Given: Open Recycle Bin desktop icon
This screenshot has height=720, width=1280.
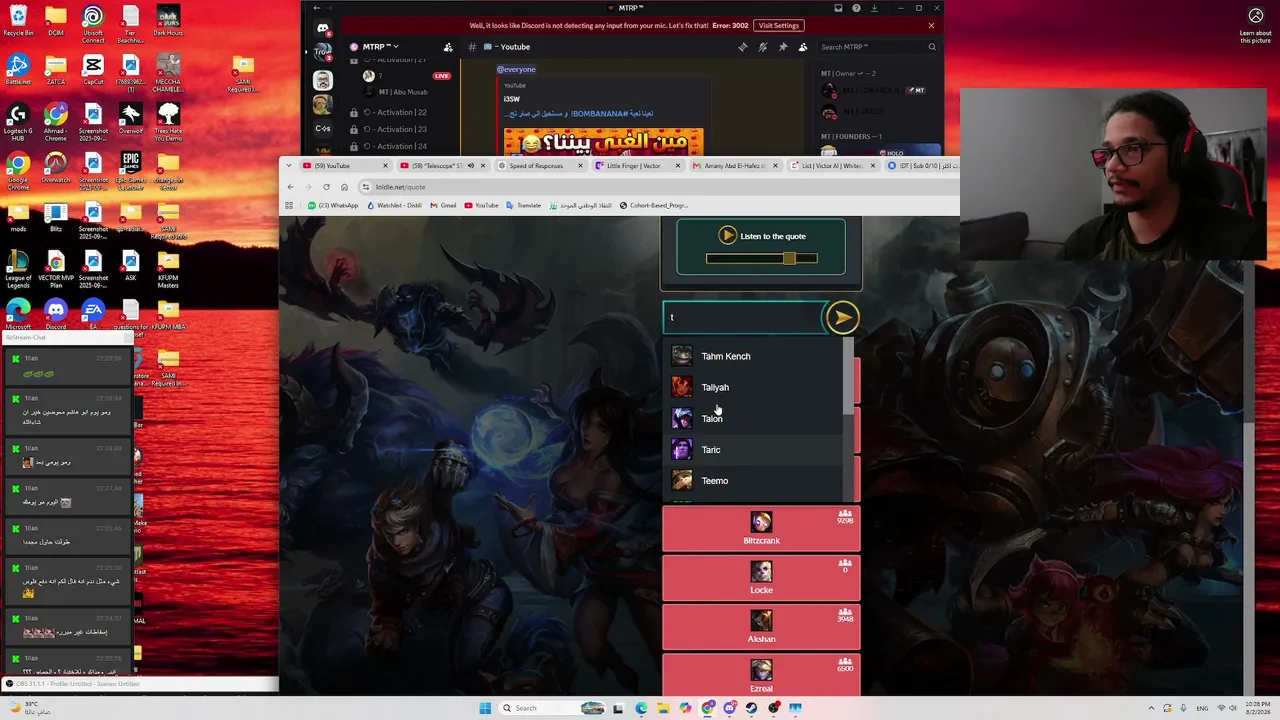Looking at the screenshot, I should tap(18, 20).
